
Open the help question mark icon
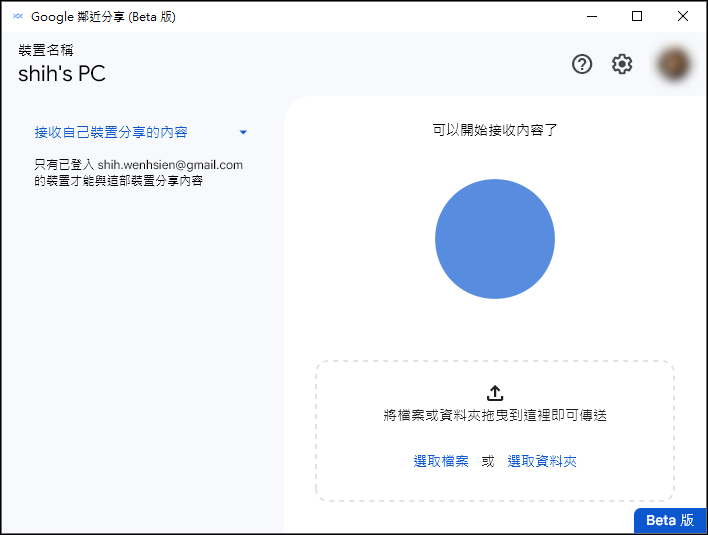[582, 64]
